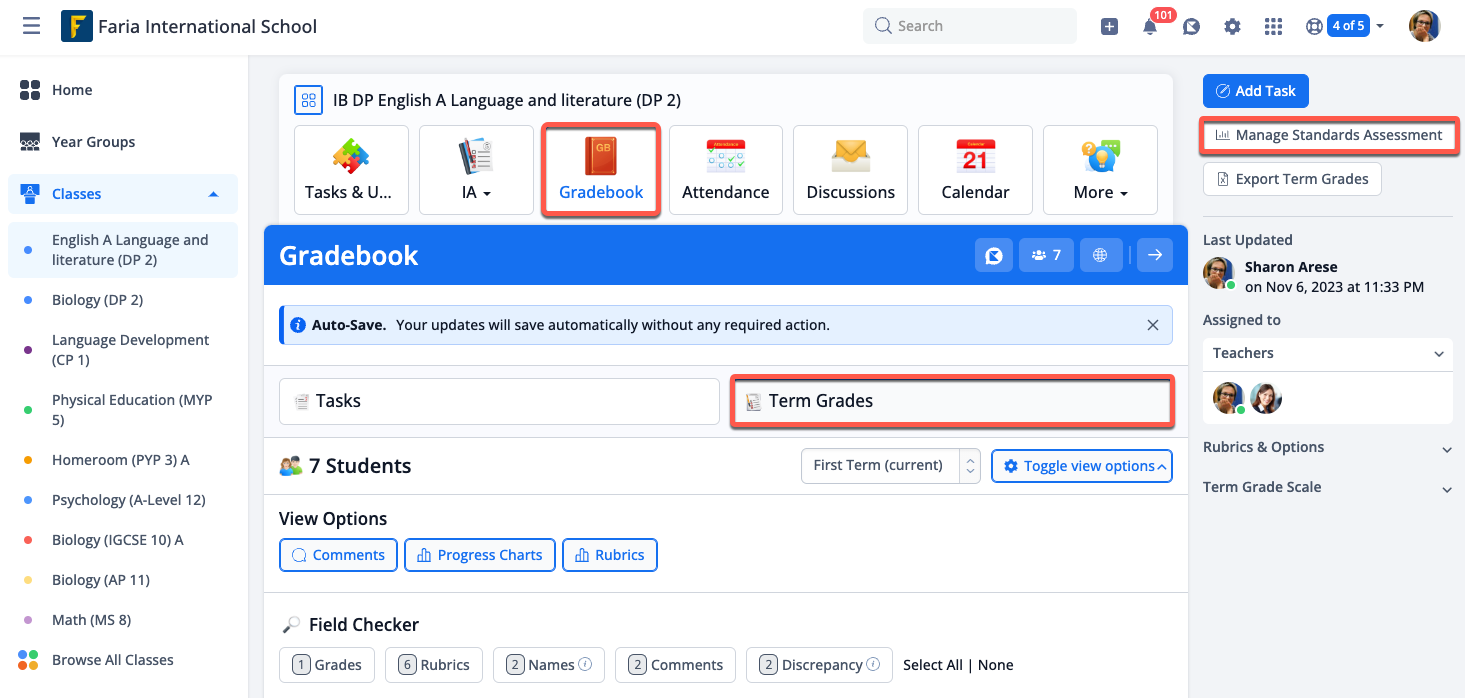Click the blue arrow icon in Gradebook header
Screen dimensions: 1465x698
coord(1154,256)
